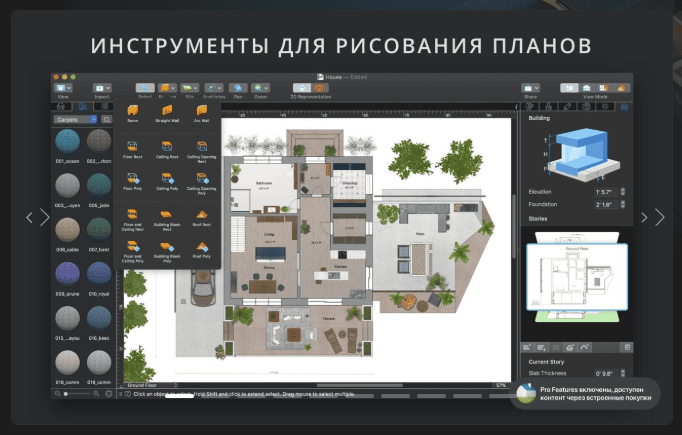Open the Zoom dropdown
The width and height of the screenshot is (682, 435).
click(x=260, y=88)
